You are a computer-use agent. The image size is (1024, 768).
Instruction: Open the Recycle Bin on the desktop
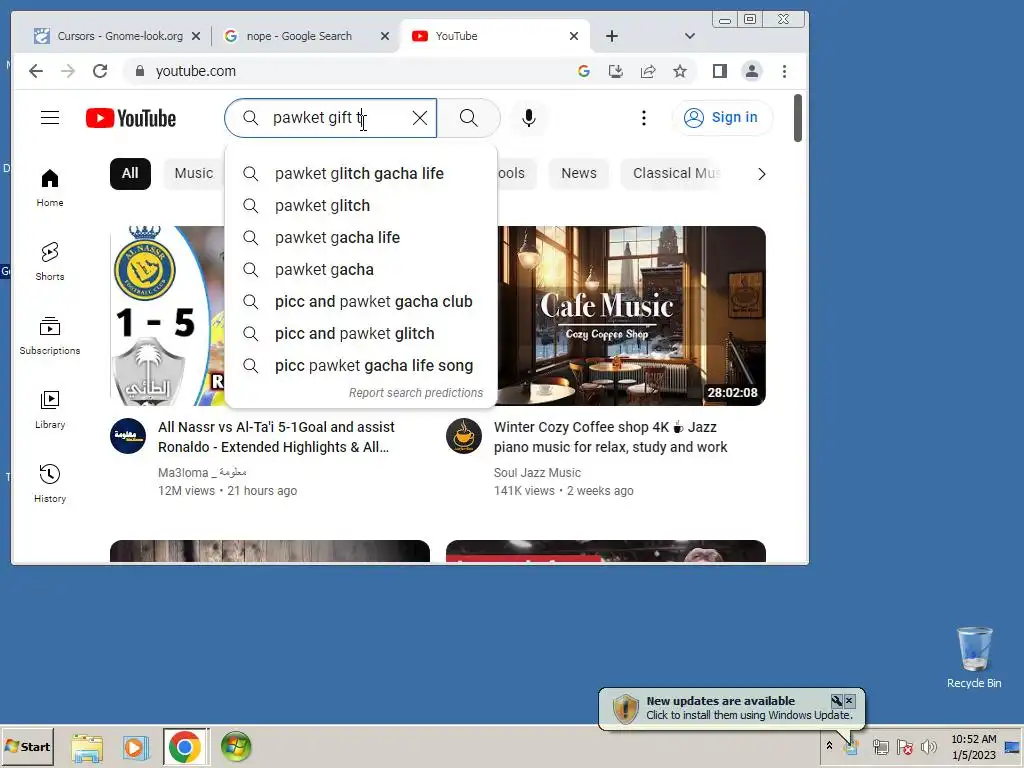point(974,656)
